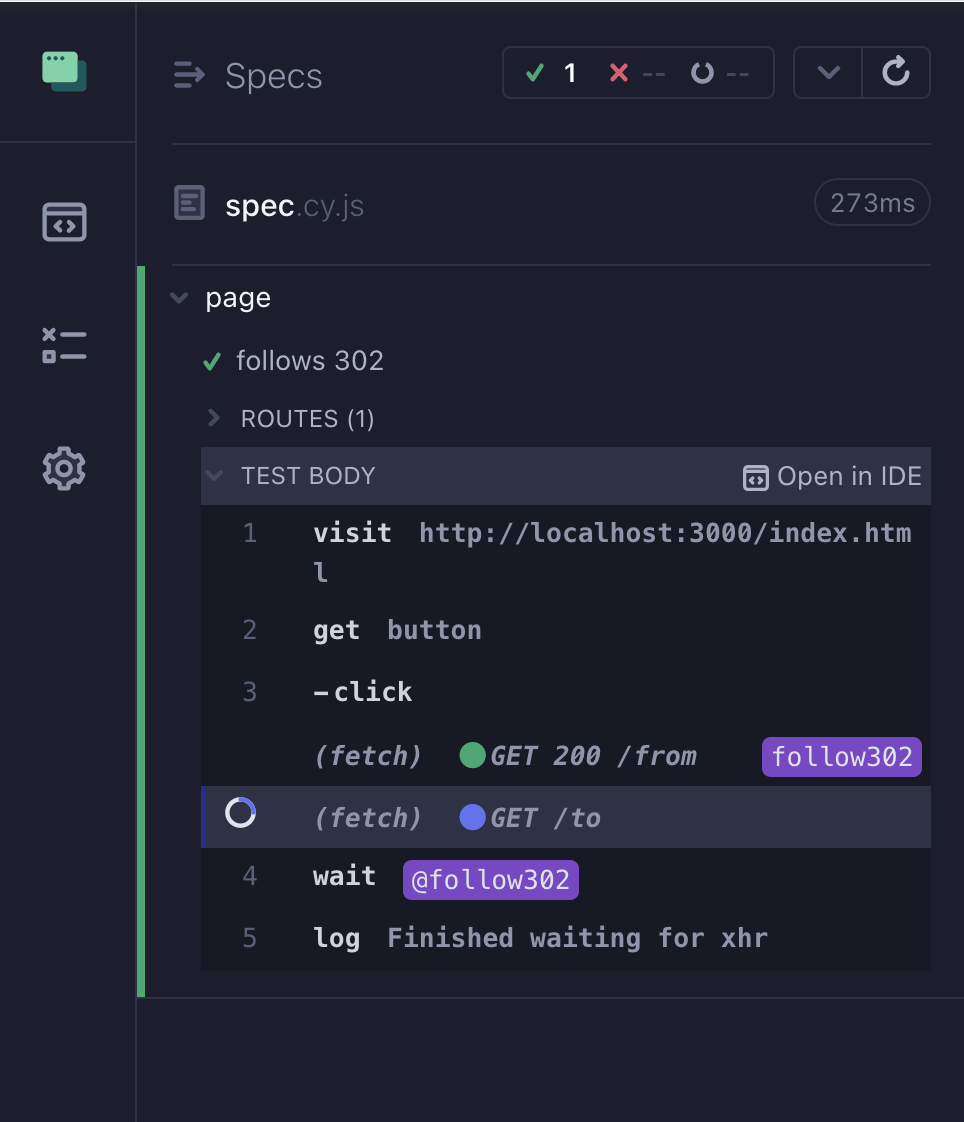
Task: Select the follows 302 test entry
Action: coord(310,361)
